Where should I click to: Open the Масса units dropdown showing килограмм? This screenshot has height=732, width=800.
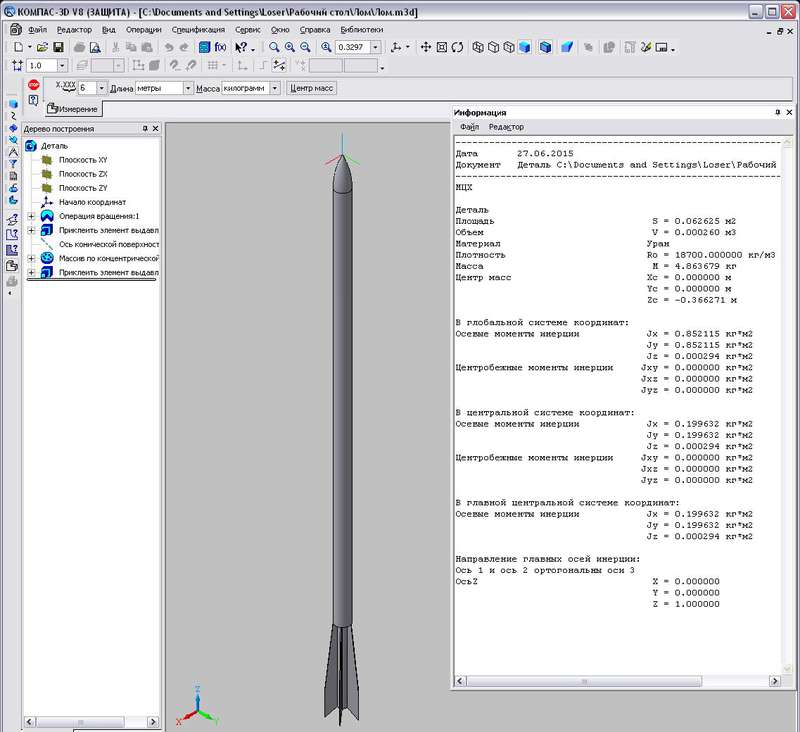click(274, 88)
